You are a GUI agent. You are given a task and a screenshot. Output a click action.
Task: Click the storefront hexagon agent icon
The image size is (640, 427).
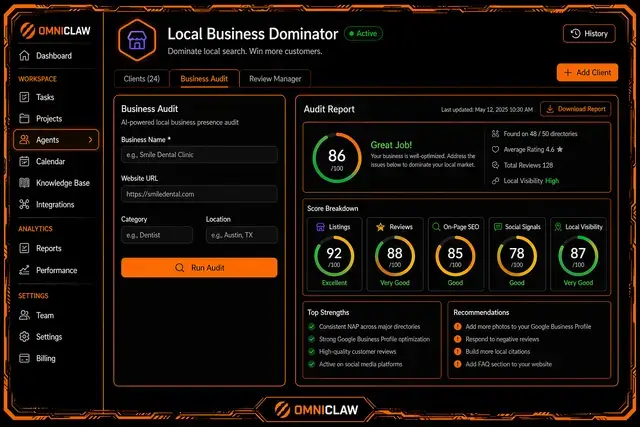(137, 40)
